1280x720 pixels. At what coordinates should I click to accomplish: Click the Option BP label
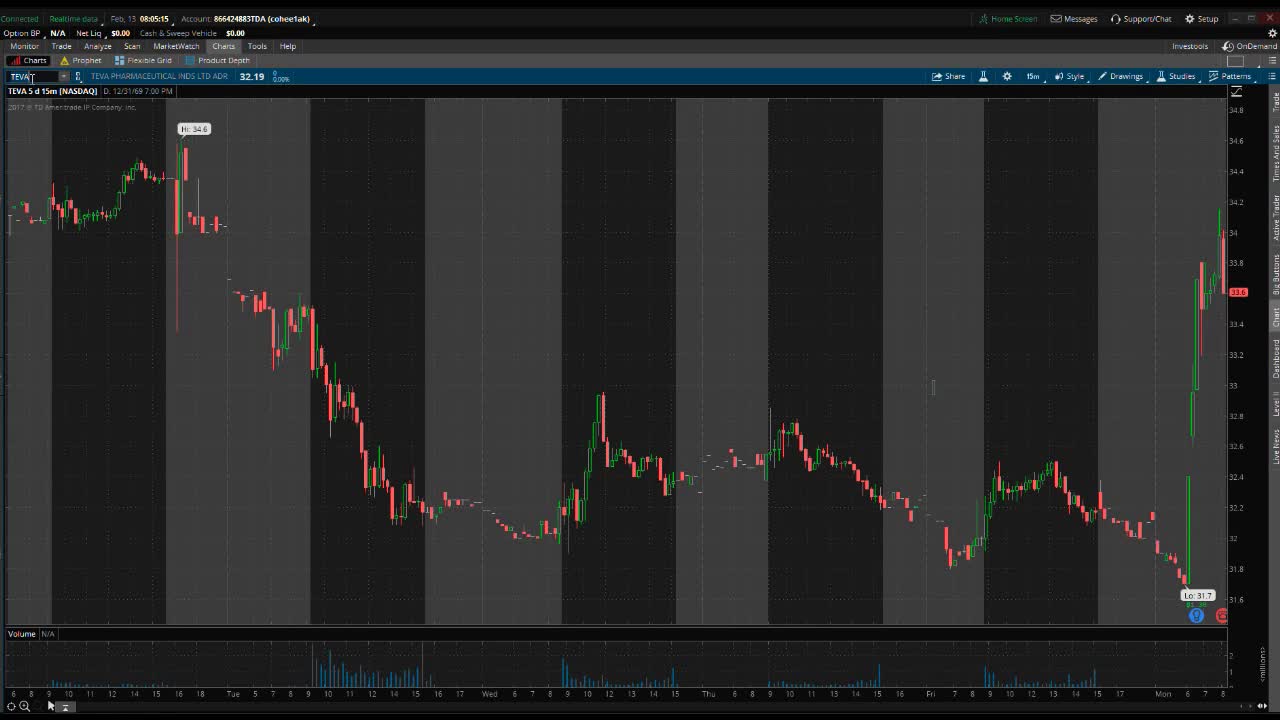(x=22, y=33)
